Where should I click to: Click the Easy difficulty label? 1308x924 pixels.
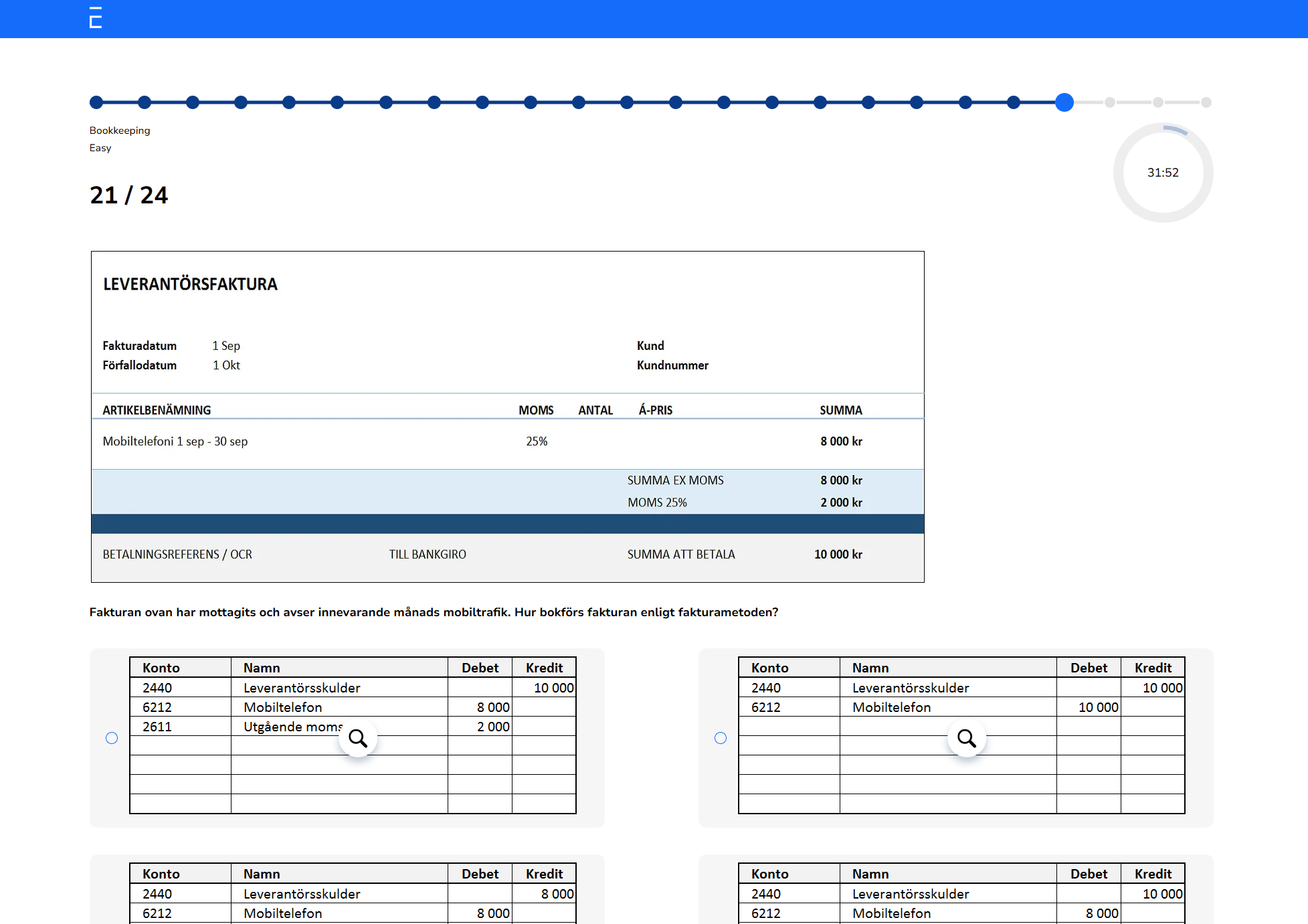tap(100, 148)
